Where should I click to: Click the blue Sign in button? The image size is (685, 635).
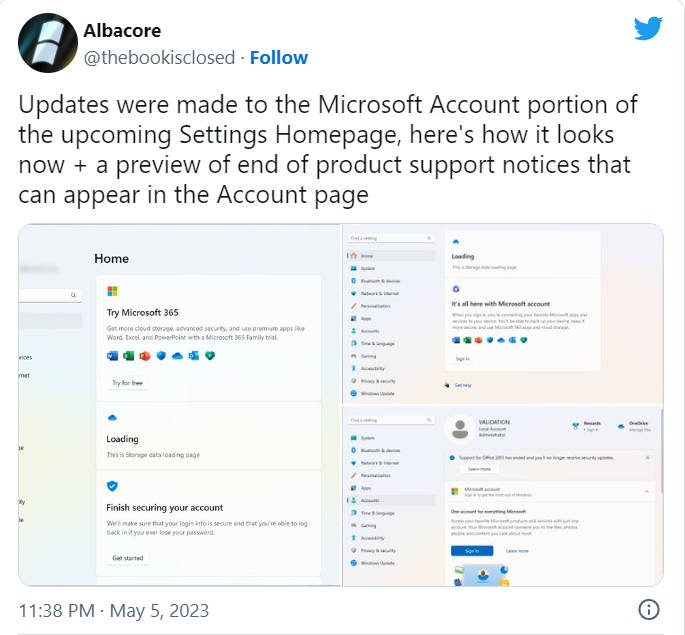click(x=472, y=551)
